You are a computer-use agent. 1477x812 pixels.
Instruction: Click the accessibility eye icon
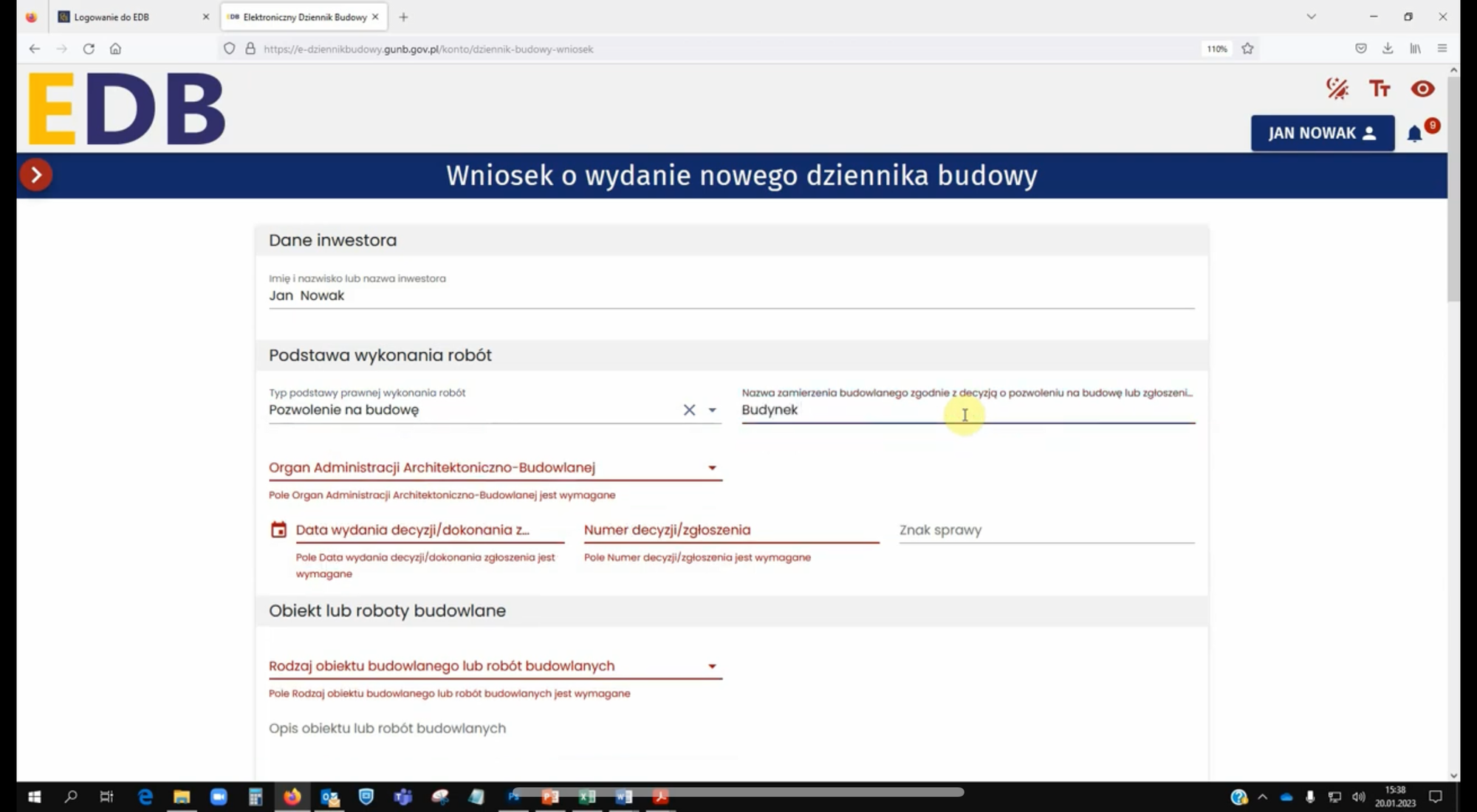click(x=1422, y=89)
